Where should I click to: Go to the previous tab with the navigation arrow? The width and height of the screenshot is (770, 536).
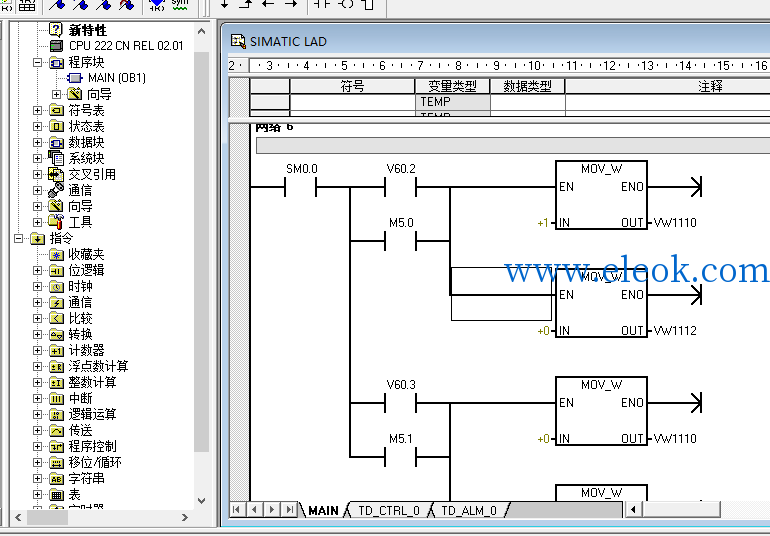(254, 509)
